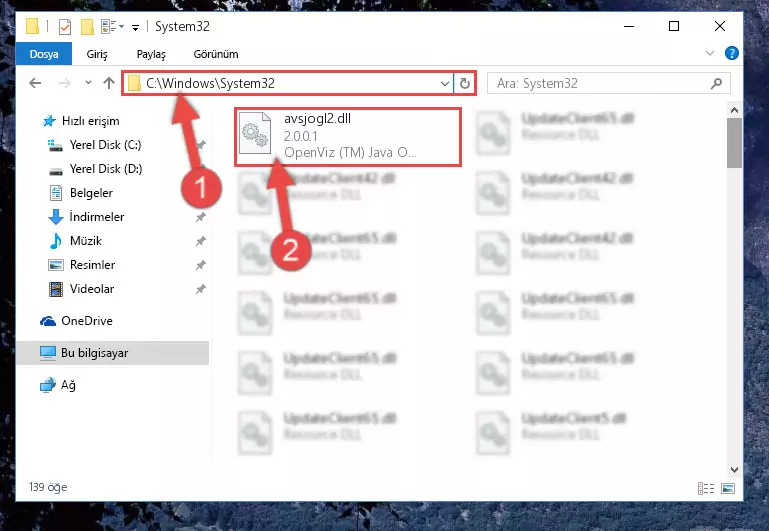
Task: Click the pin icon next to İndirmeler
Action: pyautogui.click(x=201, y=217)
